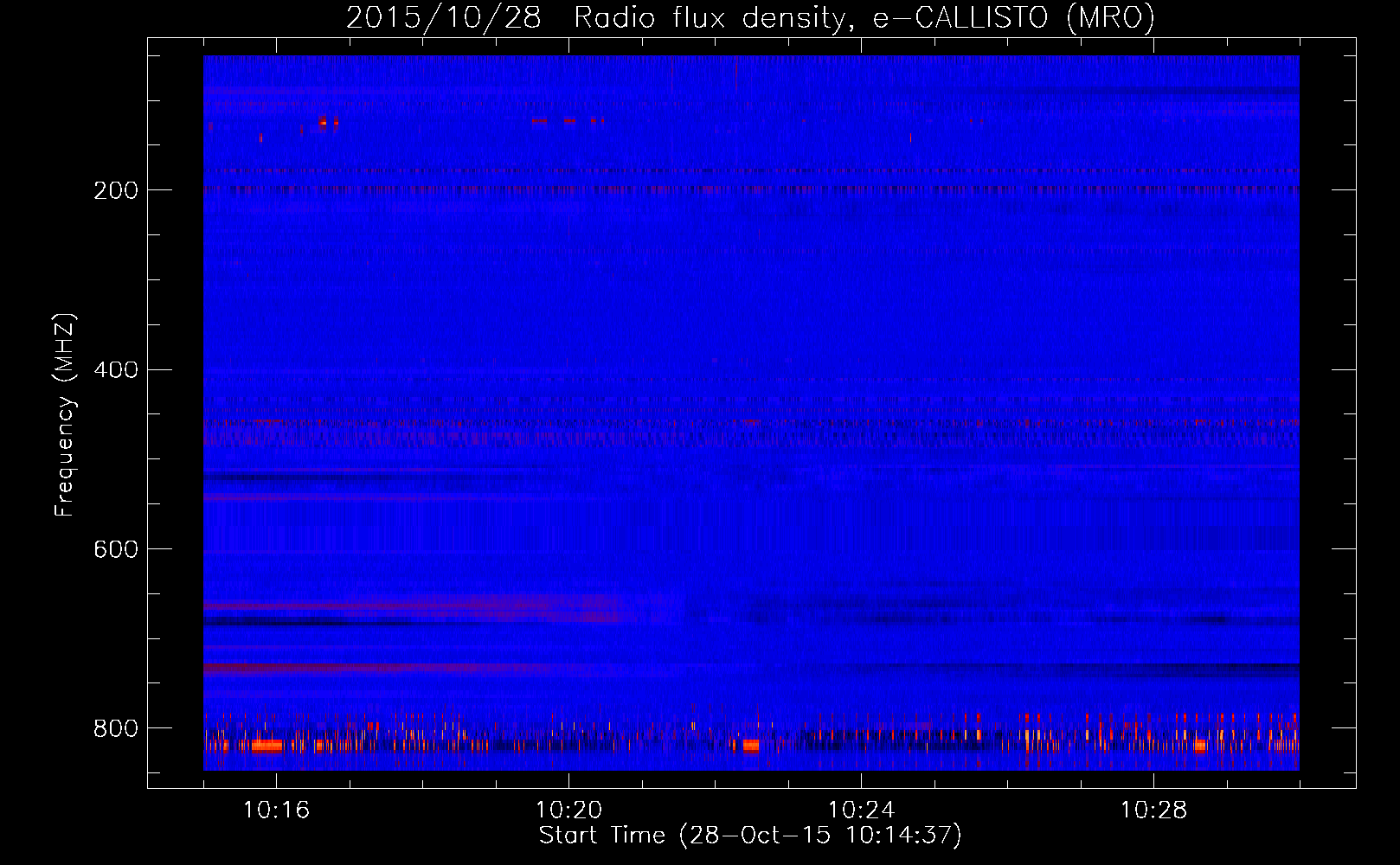Select the "600" frequency tick label
The width and height of the screenshot is (1400, 865).
(x=116, y=549)
